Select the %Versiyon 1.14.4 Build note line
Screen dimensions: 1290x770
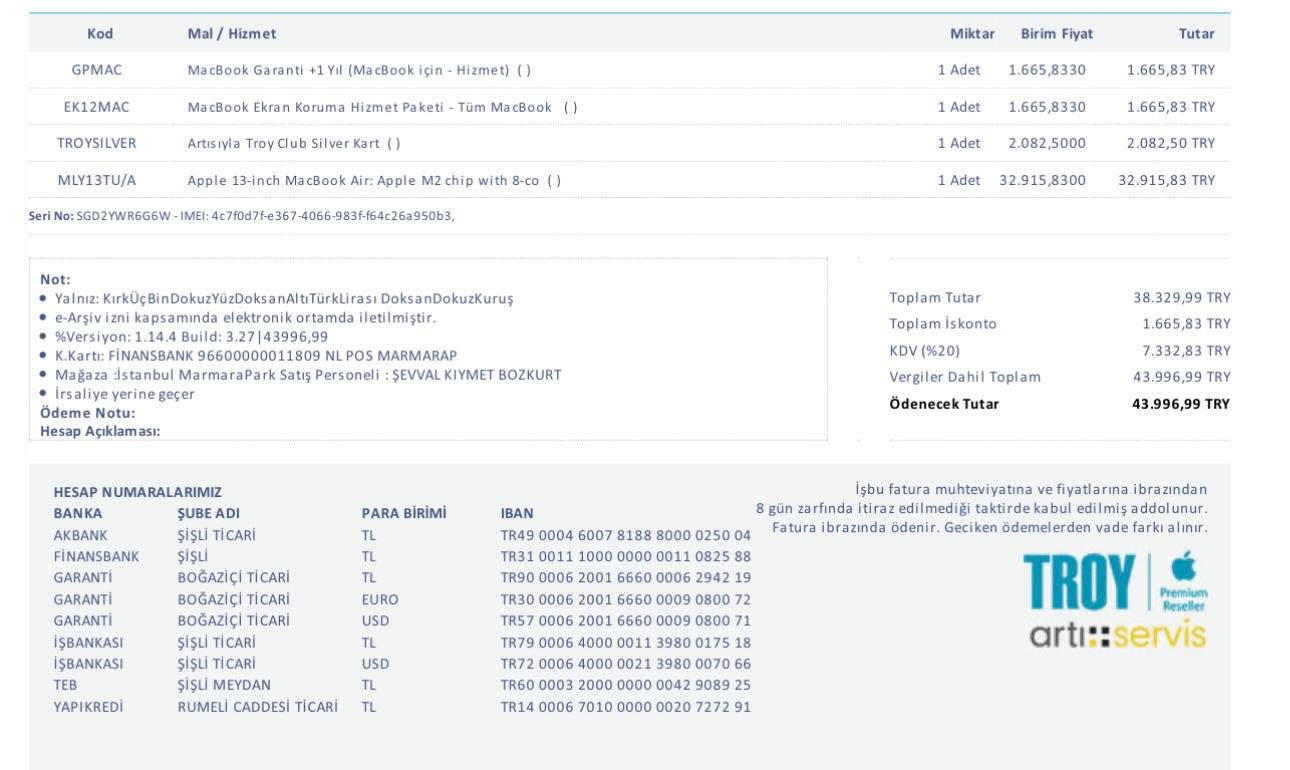point(191,336)
